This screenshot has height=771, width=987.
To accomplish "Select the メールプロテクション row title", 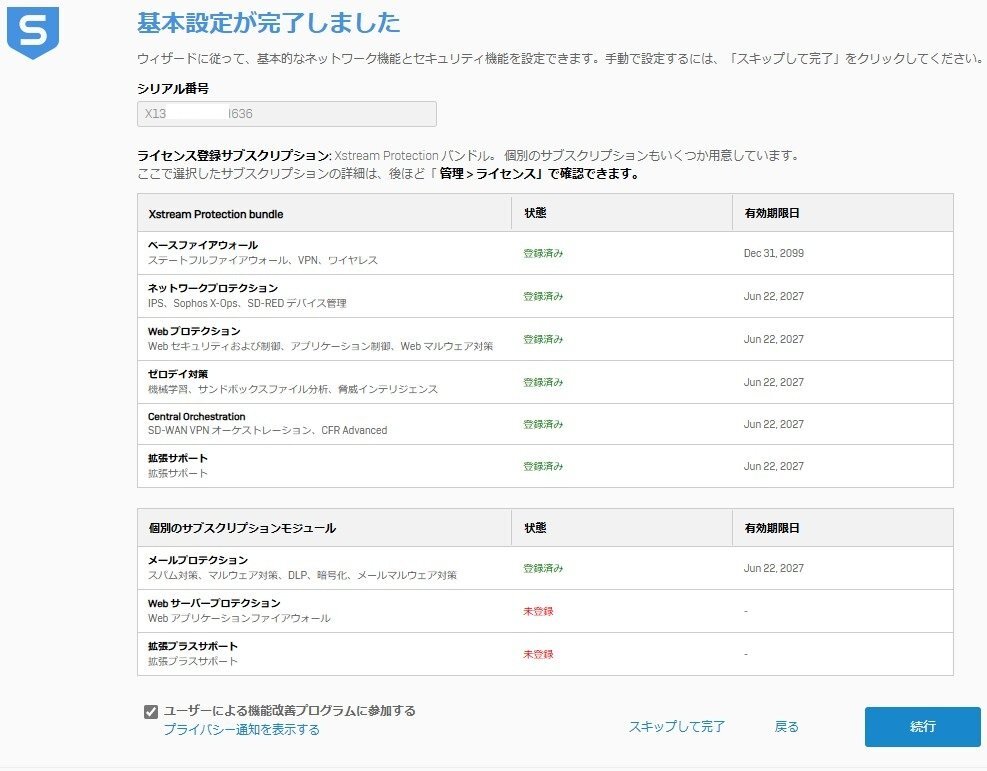I will 198,560.
